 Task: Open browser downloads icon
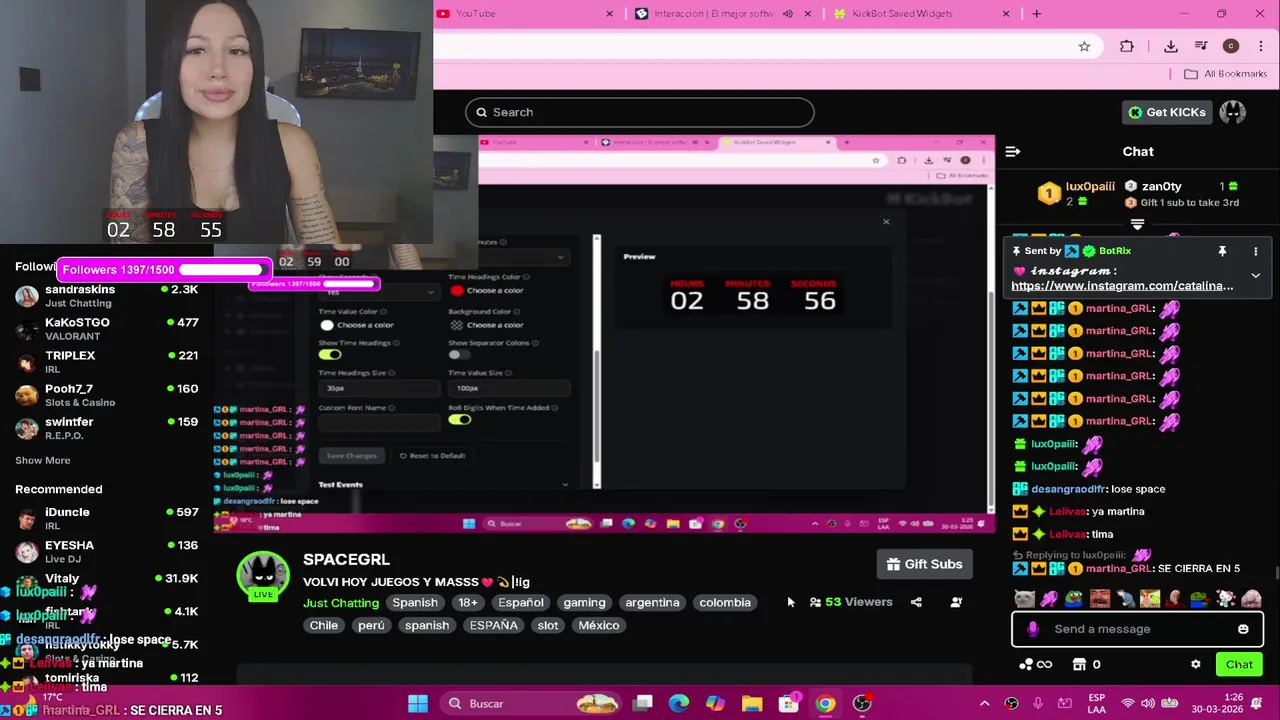point(1171,46)
